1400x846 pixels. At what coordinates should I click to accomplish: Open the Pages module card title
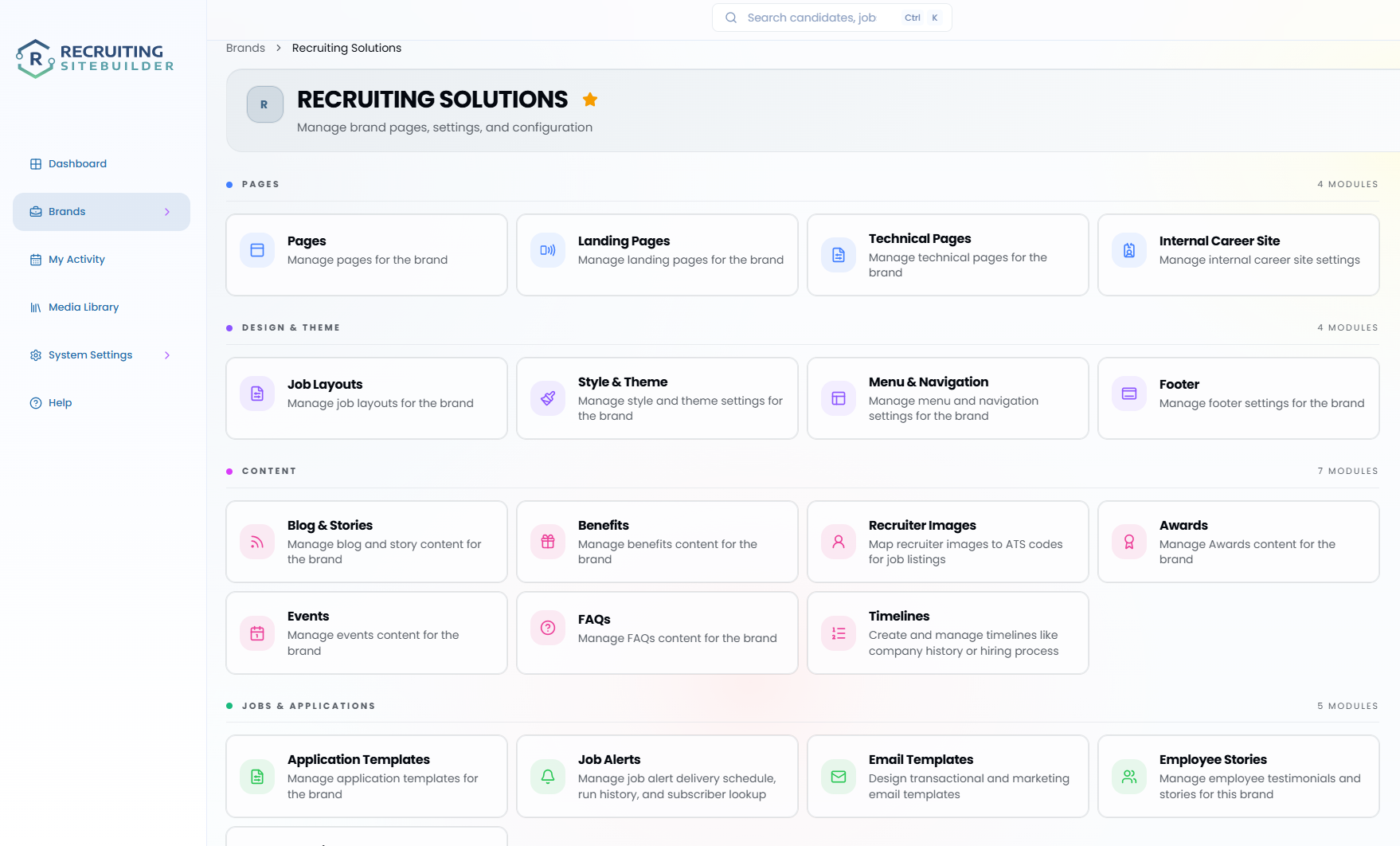tap(307, 241)
